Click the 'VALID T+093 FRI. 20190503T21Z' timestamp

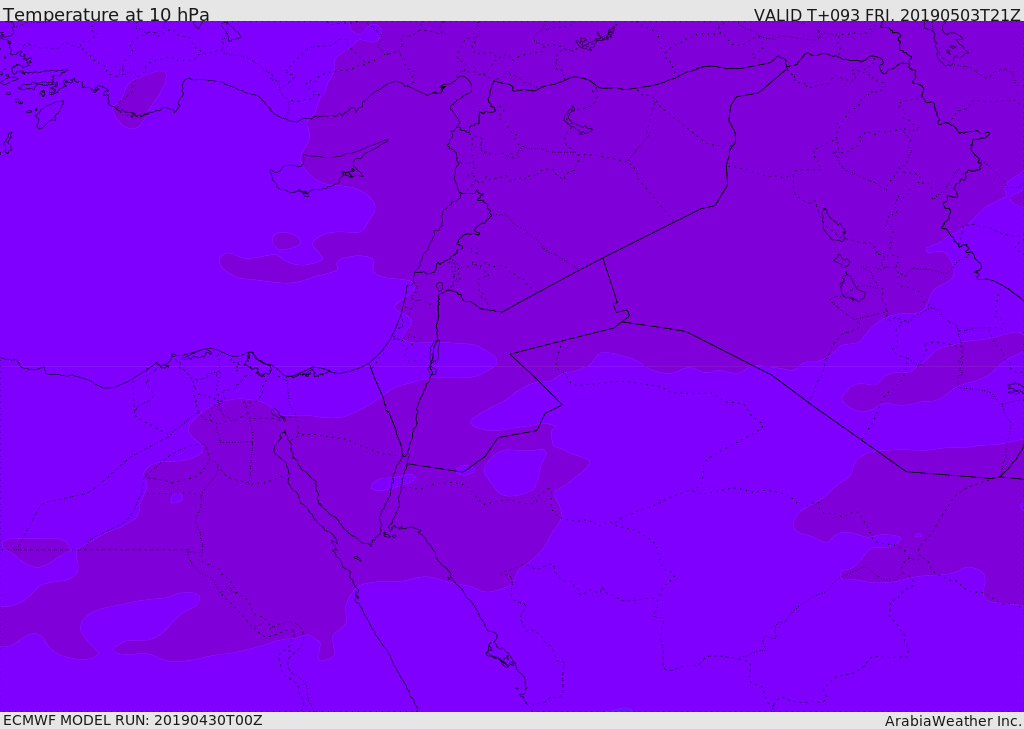pos(887,15)
